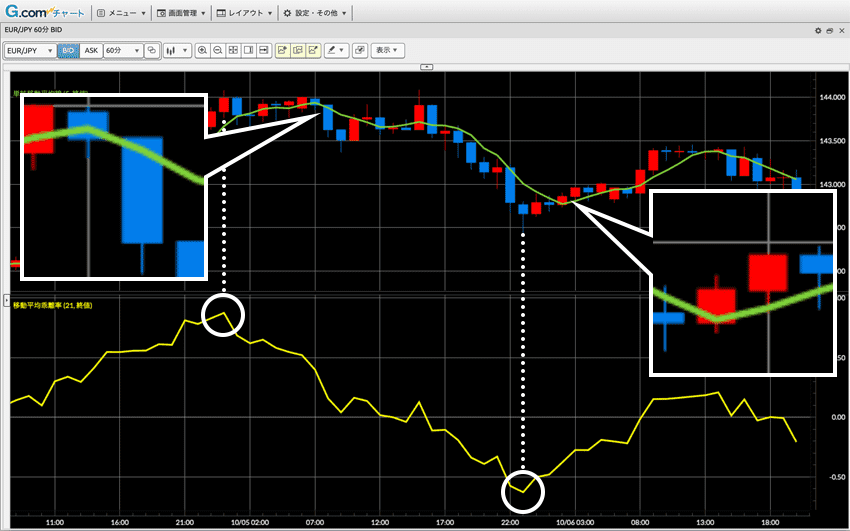Switch to the ASK price toggle

click(91, 50)
